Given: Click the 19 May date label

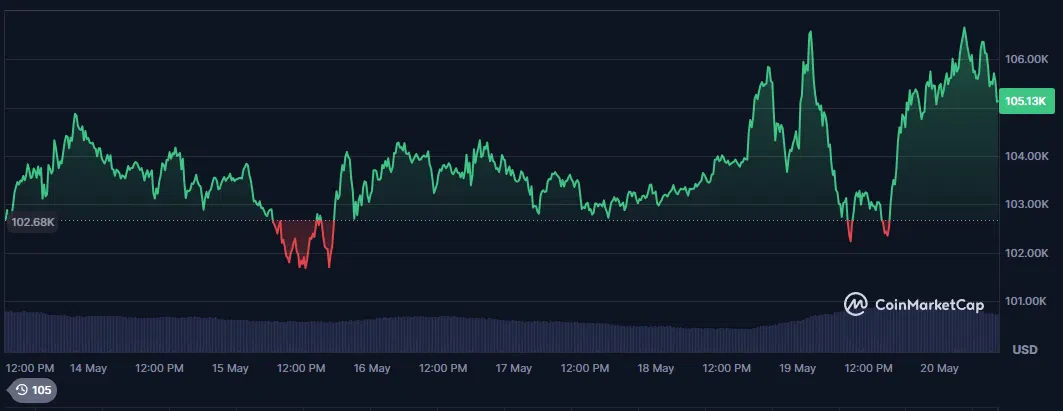Looking at the screenshot, I should click(797, 368).
